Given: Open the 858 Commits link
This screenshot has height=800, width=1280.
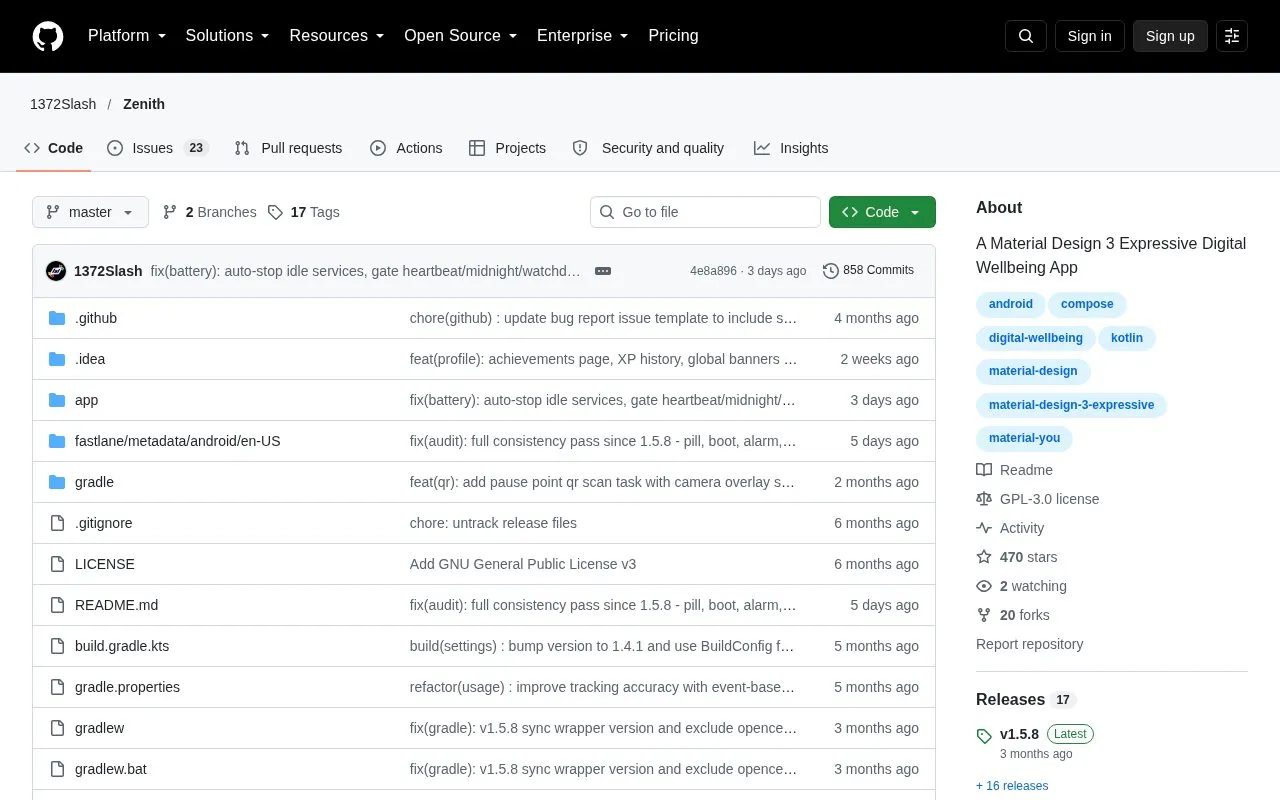Looking at the screenshot, I should point(868,271).
